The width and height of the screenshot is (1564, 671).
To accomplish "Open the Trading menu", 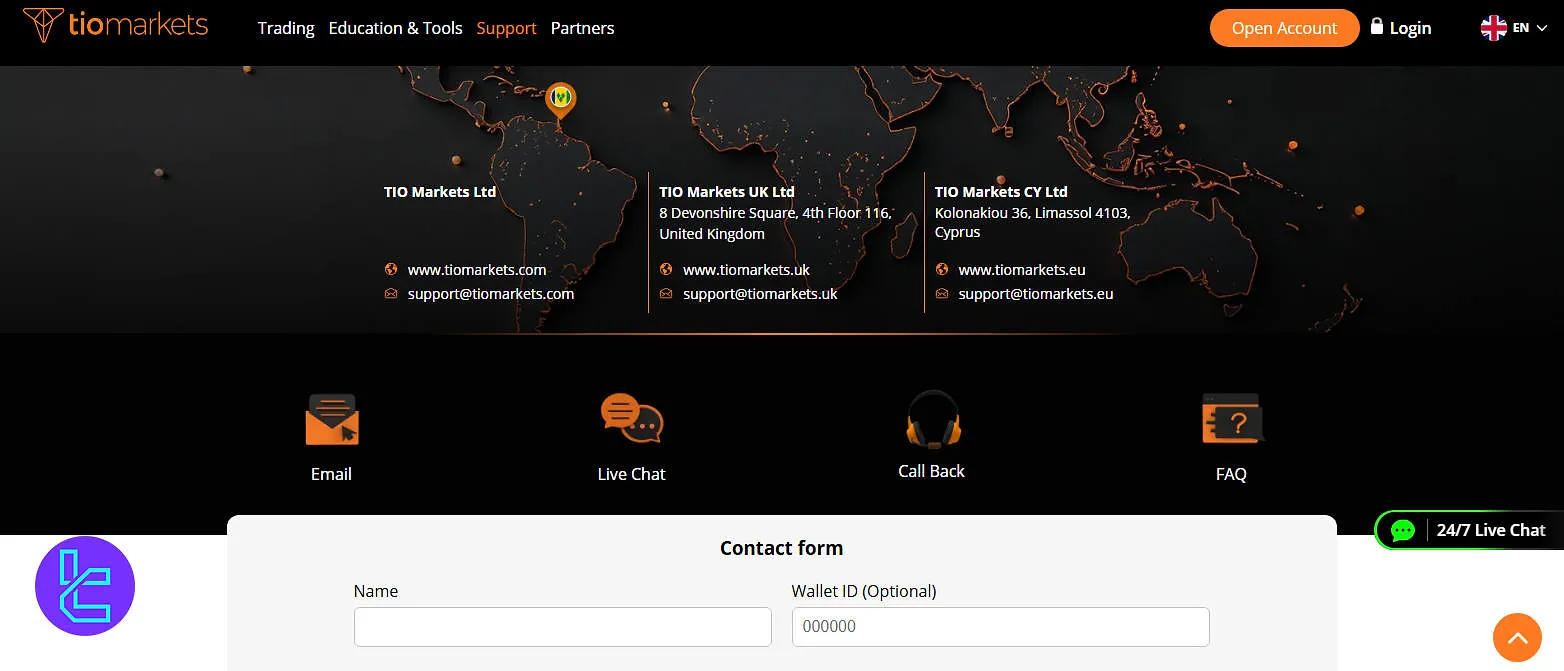I will pyautogui.click(x=285, y=28).
